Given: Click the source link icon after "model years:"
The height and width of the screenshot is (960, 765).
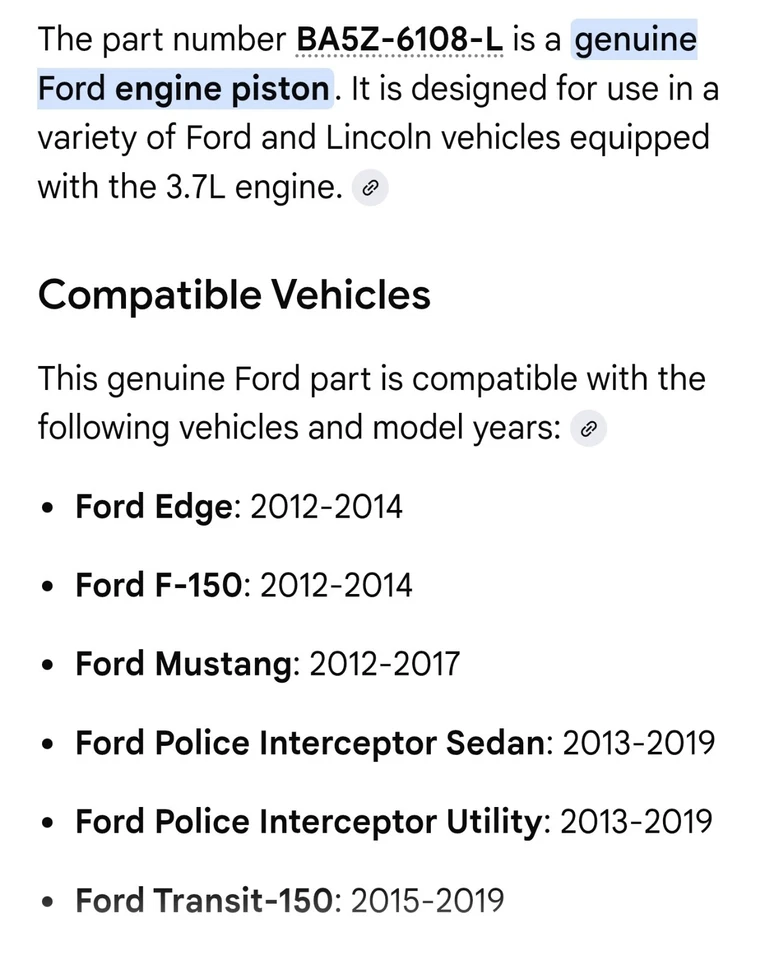Looking at the screenshot, I should pyautogui.click(x=589, y=429).
